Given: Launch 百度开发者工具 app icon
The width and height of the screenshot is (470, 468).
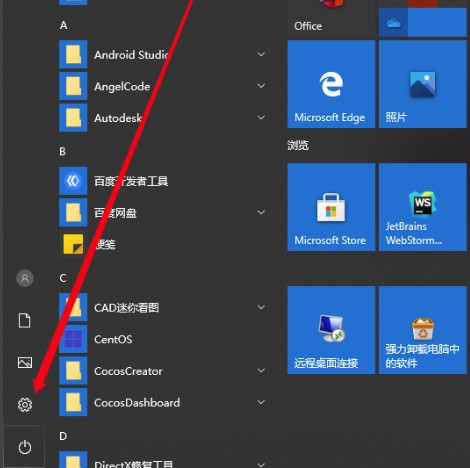Looking at the screenshot, I should pos(73,181).
